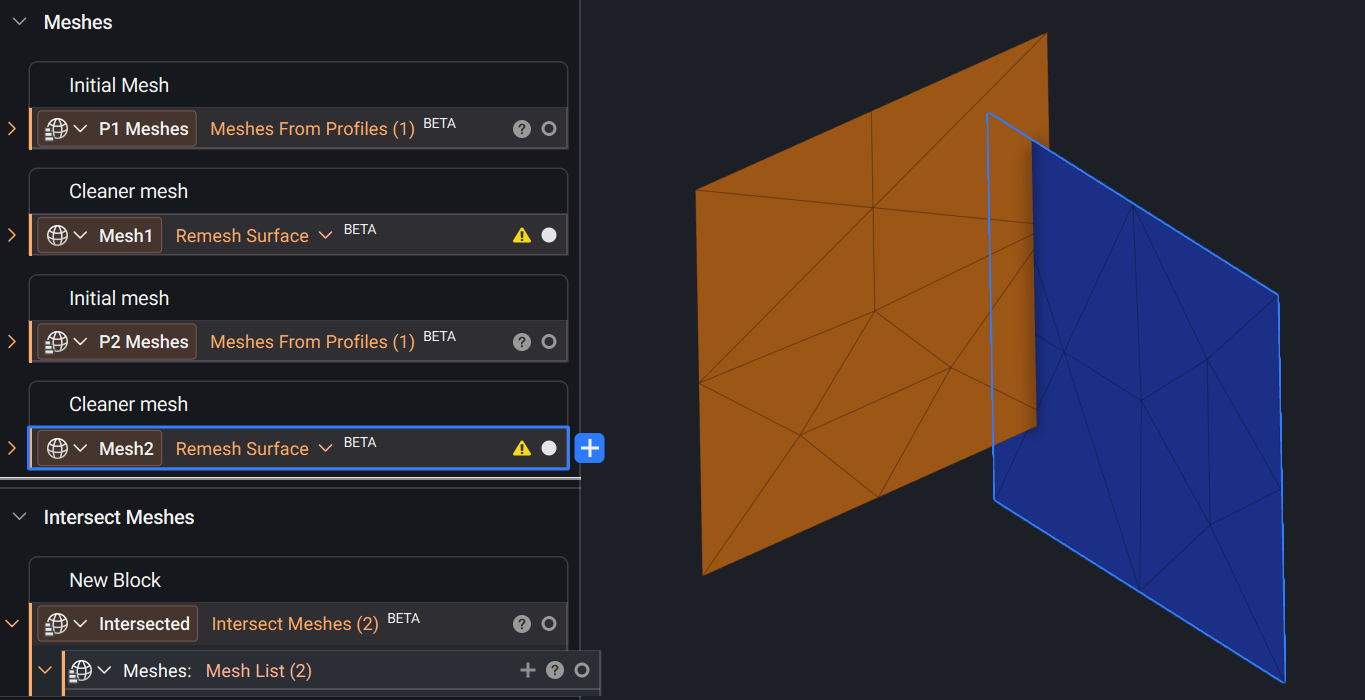The width and height of the screenshot is (1365, 700).
Task: Open the Mesh1 Remesh Surface dropdown
Action: pos(325,236)
